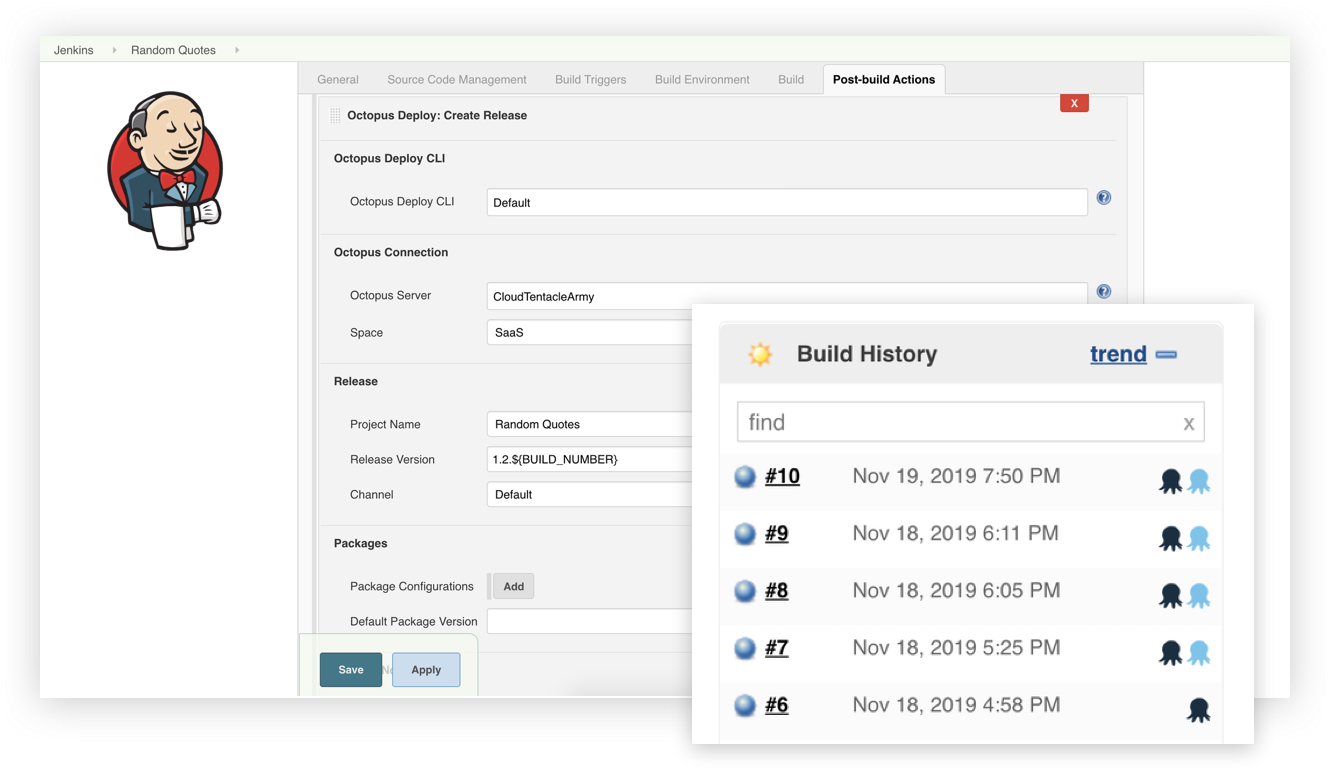The width and height of the screenshot is (1330, 770).
Task: Expand the breadcrumb arrow after Jenkins
Action: tap(114, 50)
